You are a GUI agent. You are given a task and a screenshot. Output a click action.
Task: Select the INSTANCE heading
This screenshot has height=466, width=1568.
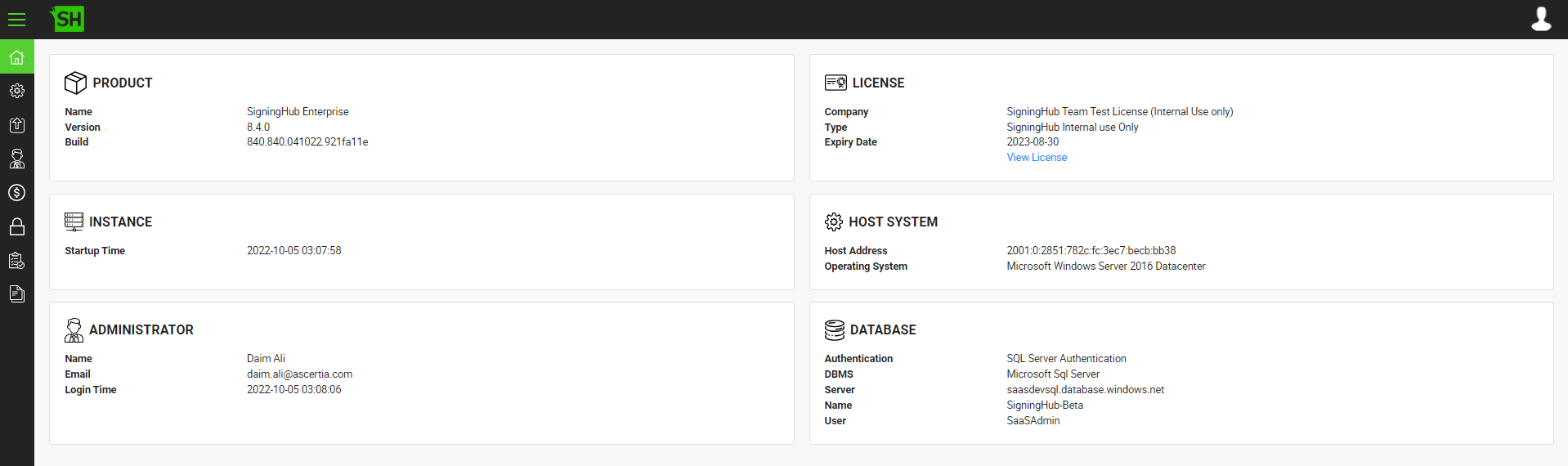point(120,222)
